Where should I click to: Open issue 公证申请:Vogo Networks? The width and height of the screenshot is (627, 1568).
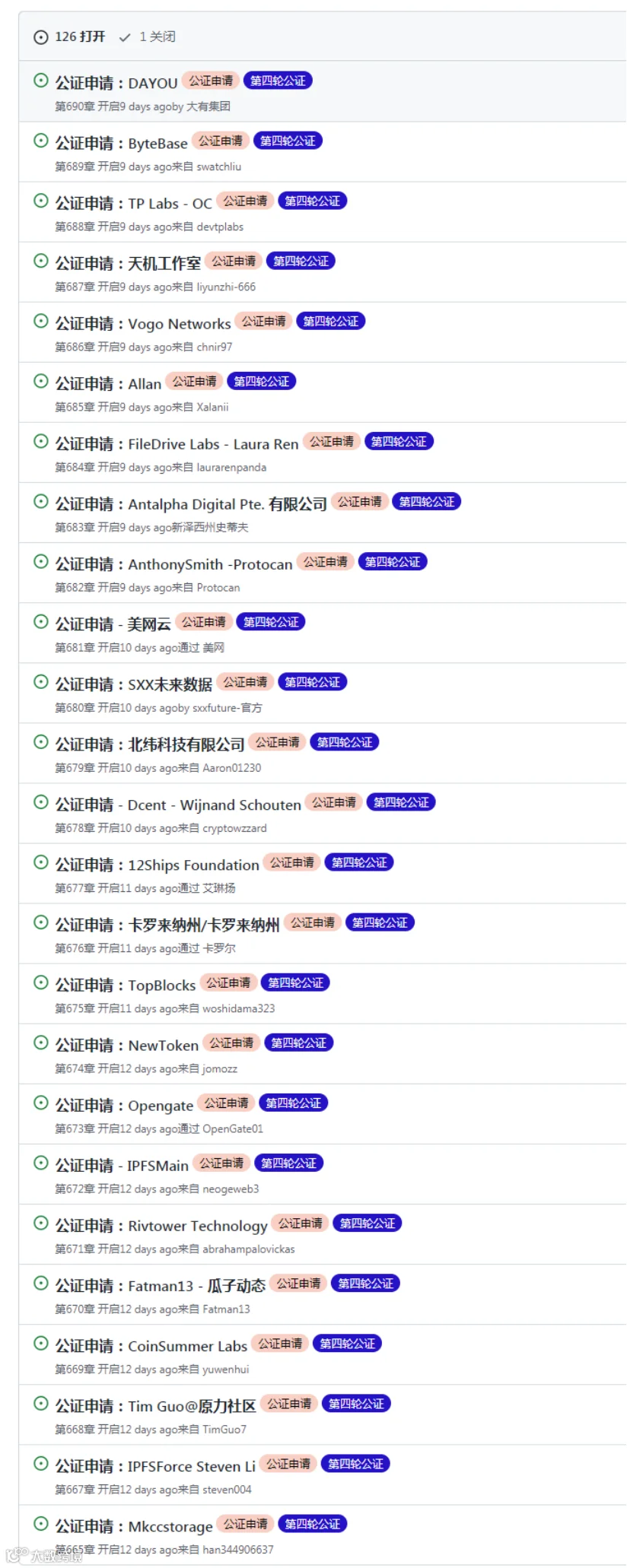[143, 323]
